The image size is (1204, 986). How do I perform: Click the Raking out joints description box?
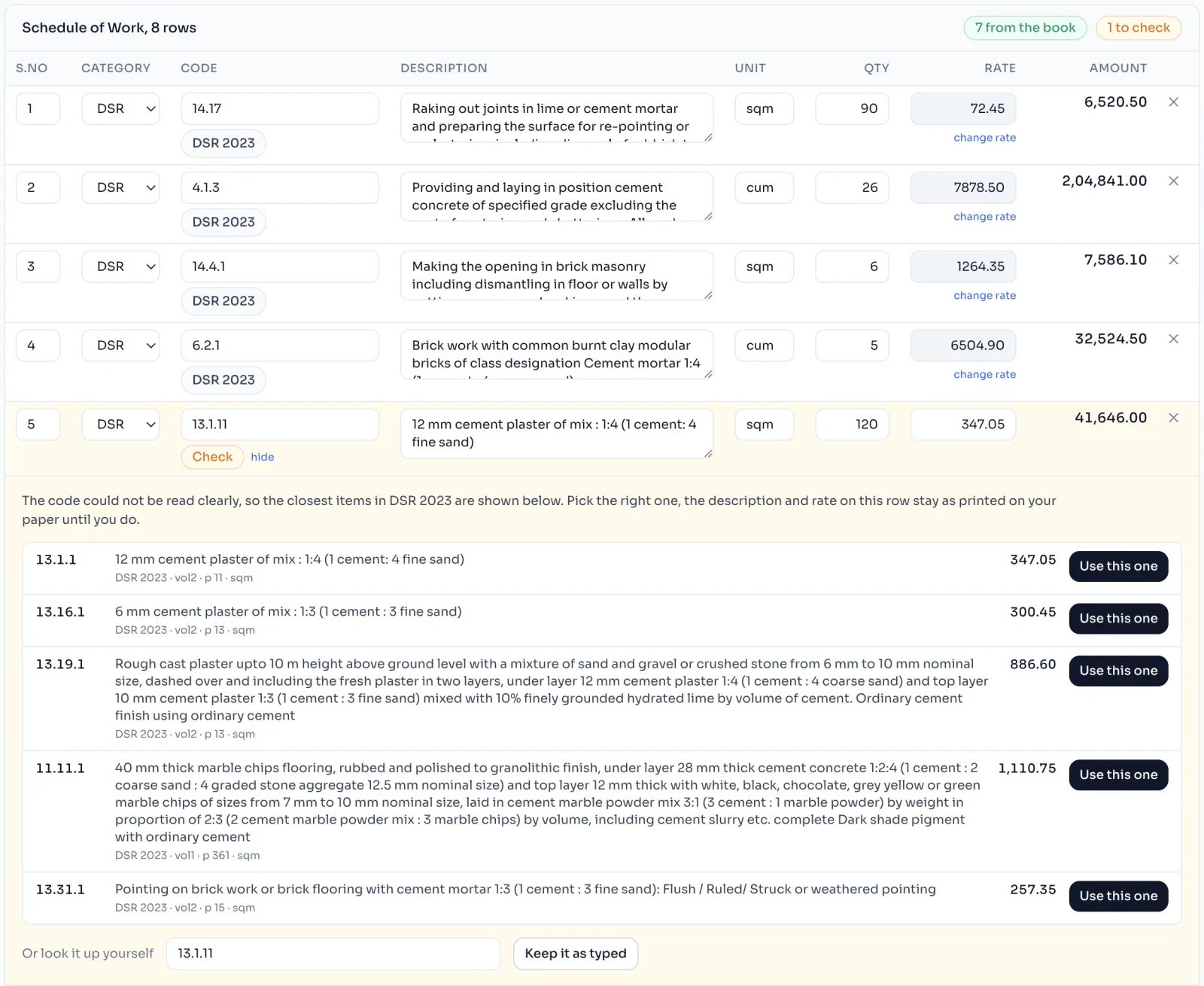557,118
